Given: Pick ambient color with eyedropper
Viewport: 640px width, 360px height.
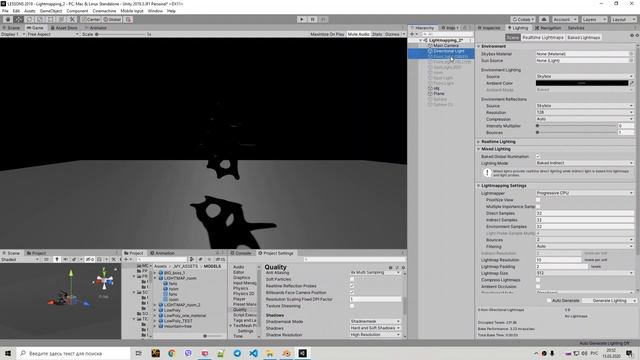Looking at the screenshot, I should point(631,83).
